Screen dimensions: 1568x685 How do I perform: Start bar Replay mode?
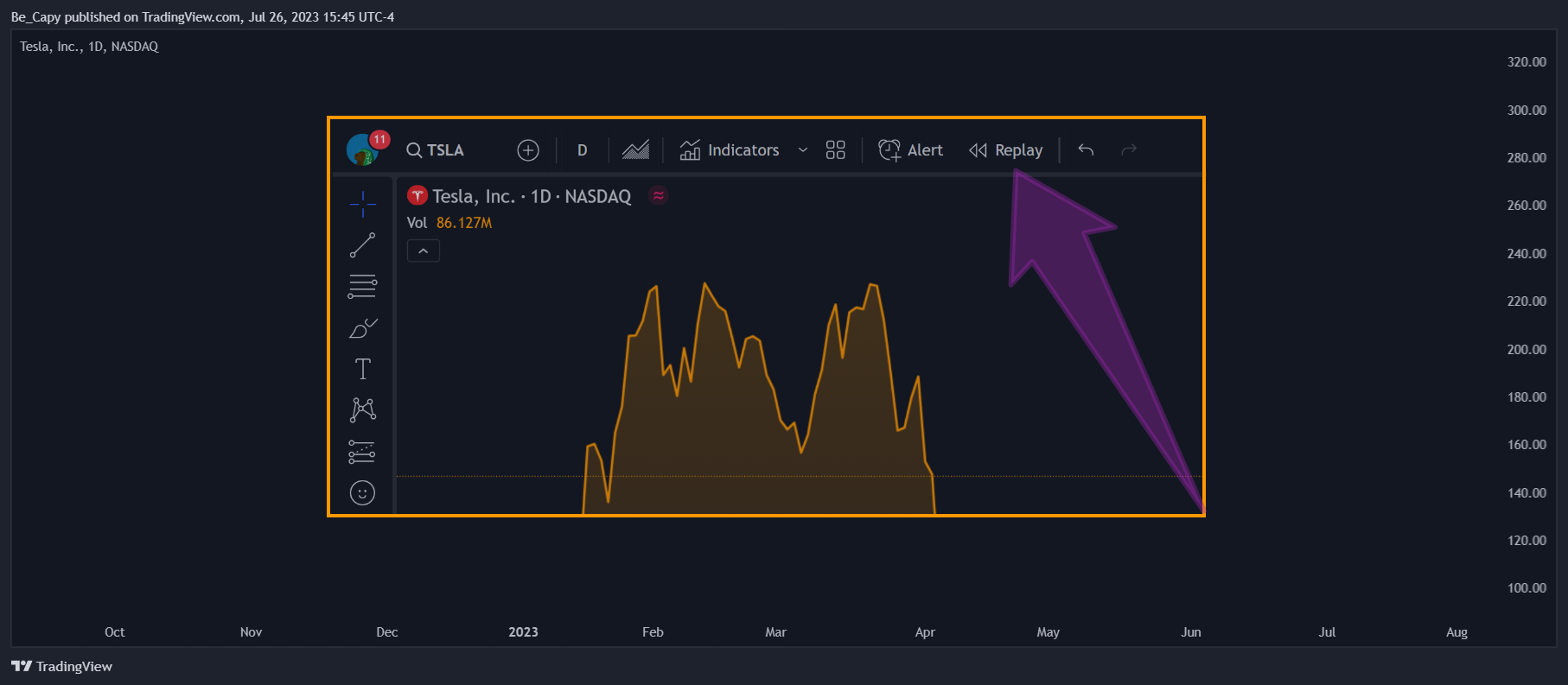(x=1005, y=150)
